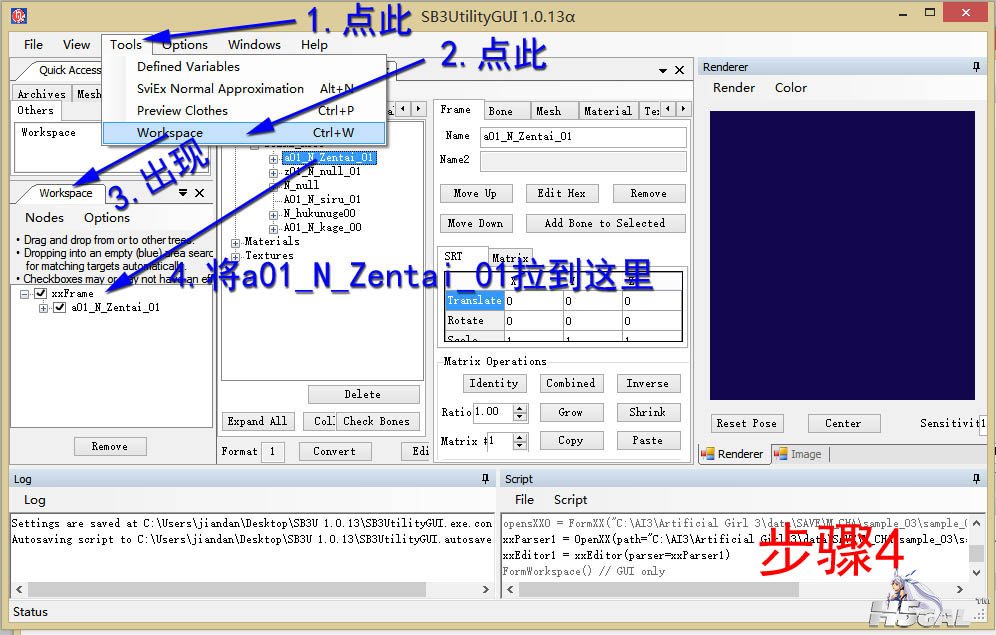Open the Archives tab in Quick Access
Viewport: 996px width, 635px height.
[41, 94]
